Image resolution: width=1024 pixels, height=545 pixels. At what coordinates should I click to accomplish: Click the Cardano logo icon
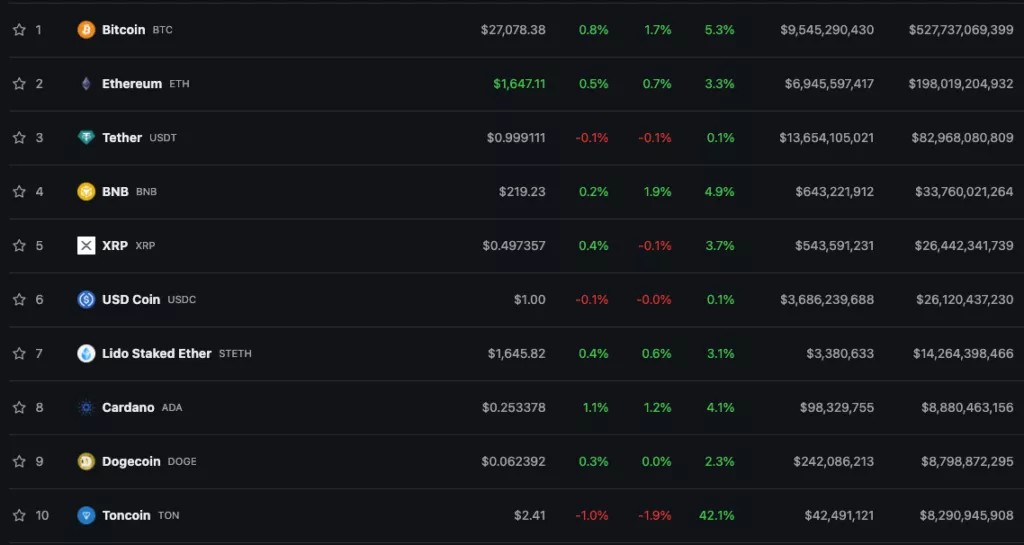(x=86, y=408)
